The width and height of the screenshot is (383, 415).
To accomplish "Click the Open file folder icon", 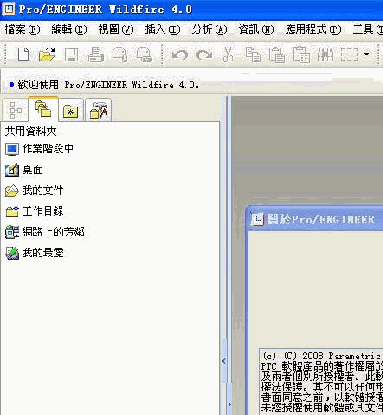I will pyautogui.click(x=47, y=55).
